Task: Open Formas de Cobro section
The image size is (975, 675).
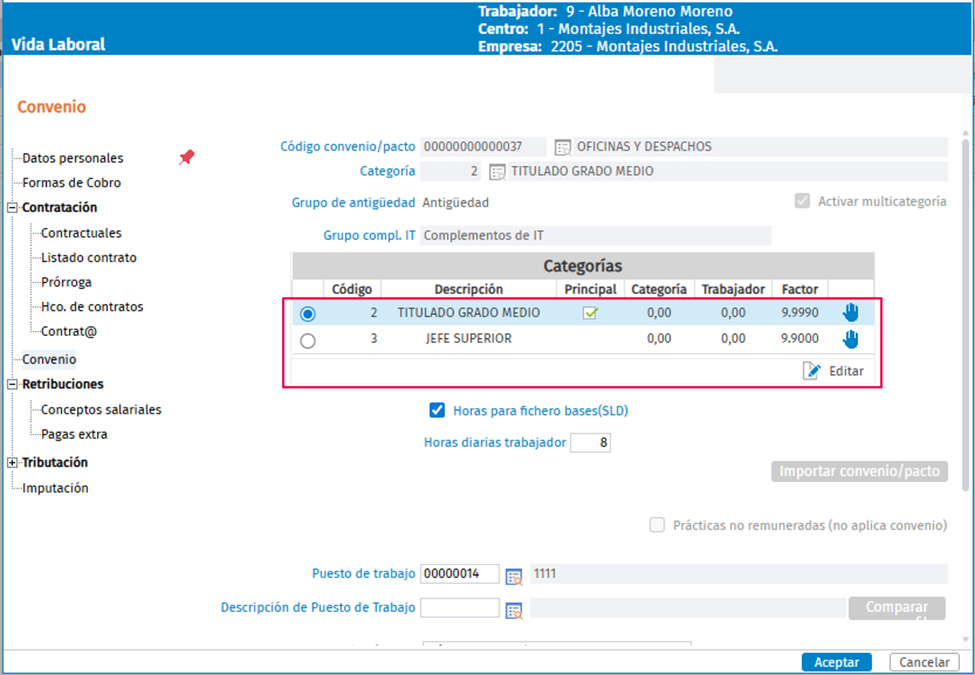Action: (x=72, y=183)
